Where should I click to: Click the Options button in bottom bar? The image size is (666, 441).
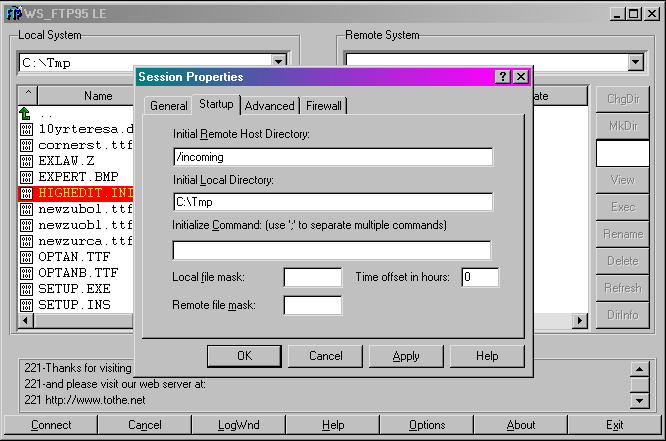427,425
